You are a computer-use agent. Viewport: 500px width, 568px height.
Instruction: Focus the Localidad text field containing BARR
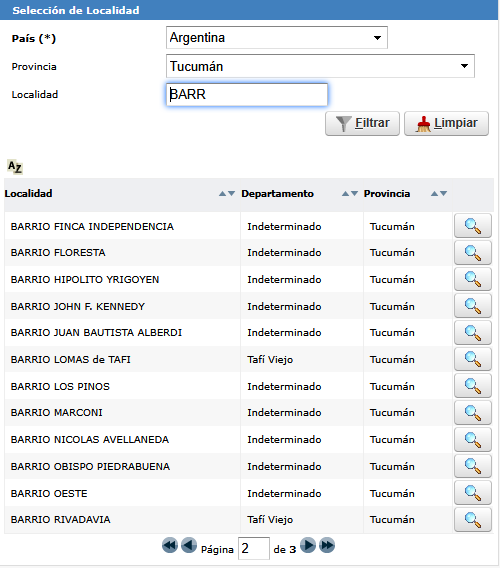point(247,95)
